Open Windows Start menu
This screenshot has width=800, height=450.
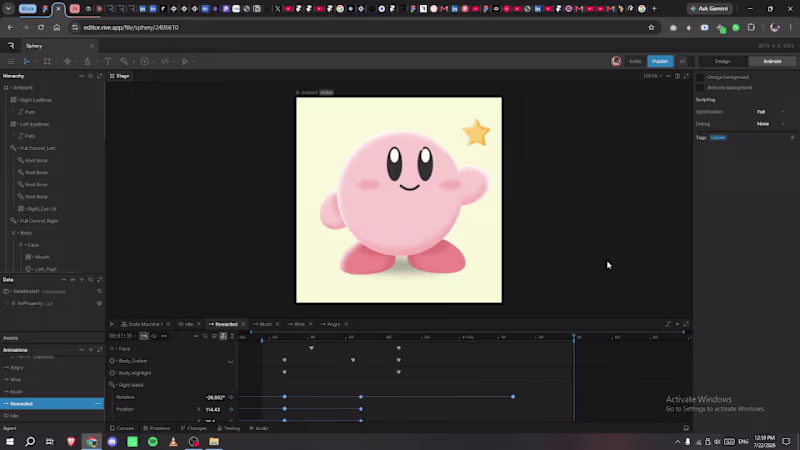pyautogui.click(x=10, y=441)
